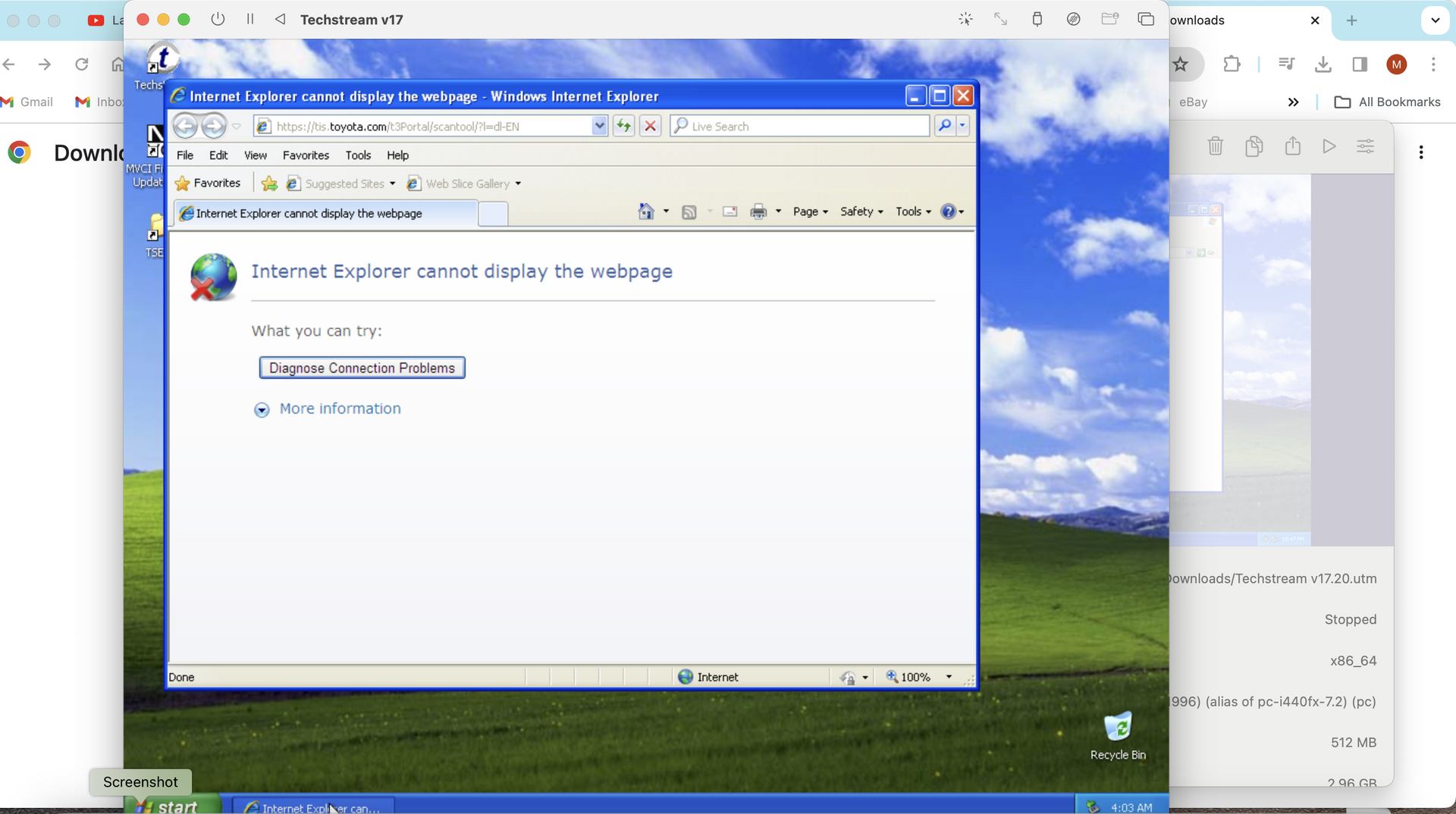This screenshot has width=1456, height=814.
Task: Click the eBay bookmark
Action: pyautogui.click(x=1193, y=102)
